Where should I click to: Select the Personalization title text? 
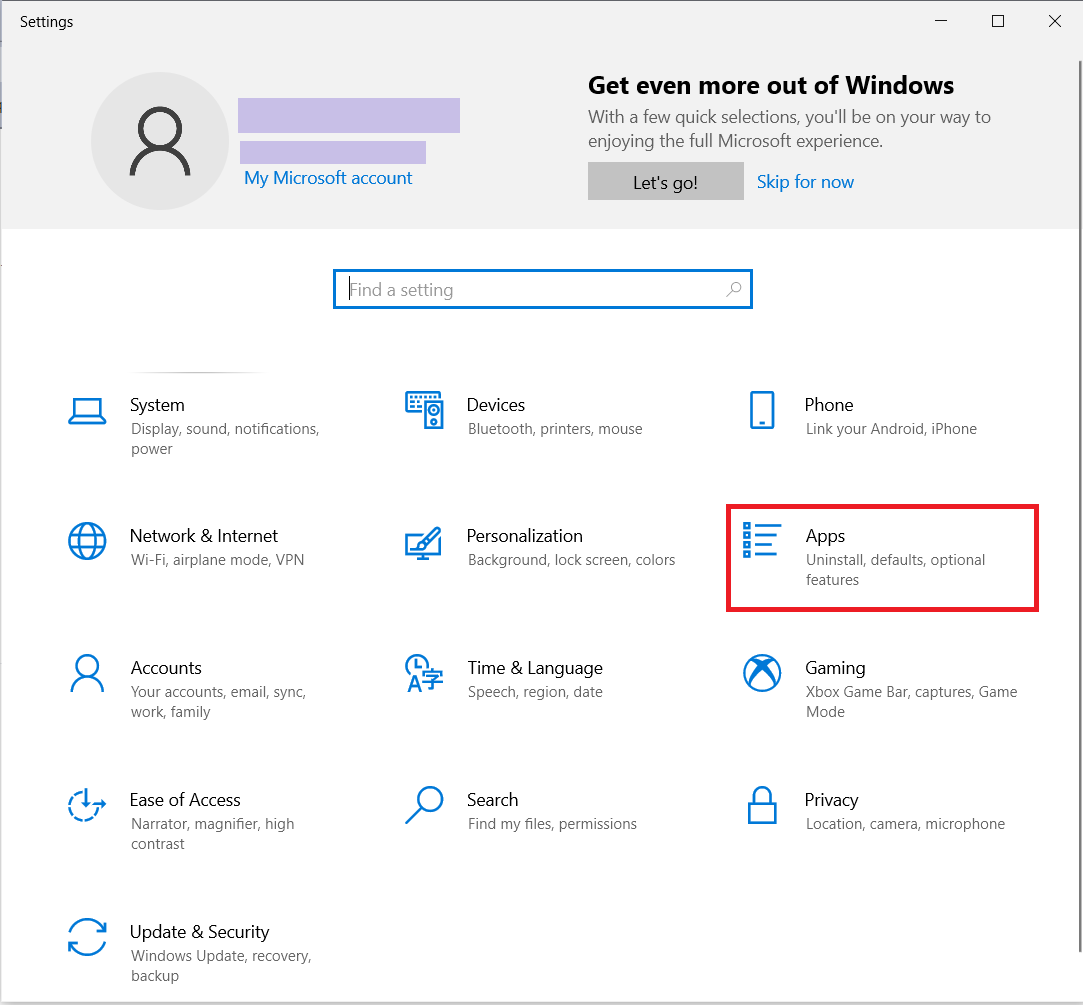pos(525,536)
